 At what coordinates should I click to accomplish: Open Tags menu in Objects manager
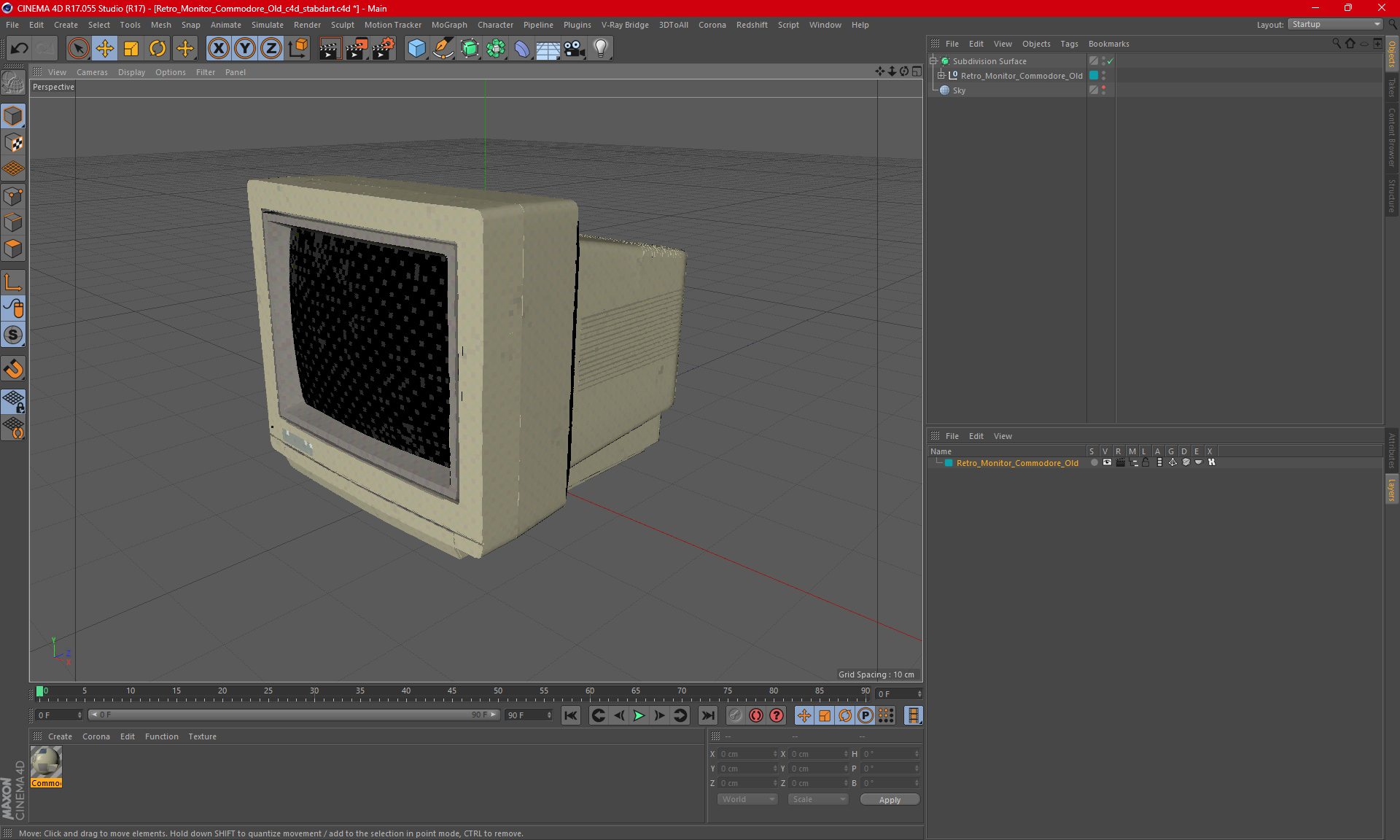[1069, 44]
